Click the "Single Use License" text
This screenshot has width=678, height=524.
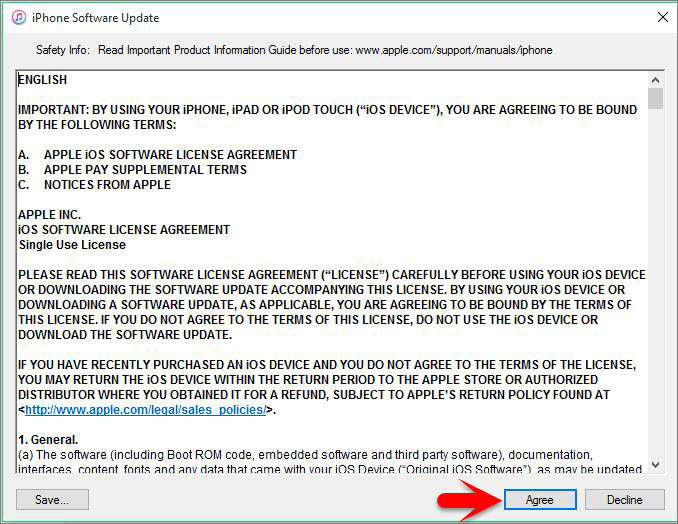72,245
